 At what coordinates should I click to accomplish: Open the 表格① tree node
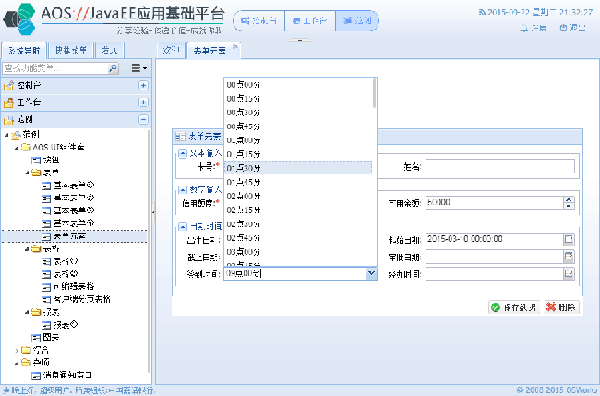pos(66,262)
